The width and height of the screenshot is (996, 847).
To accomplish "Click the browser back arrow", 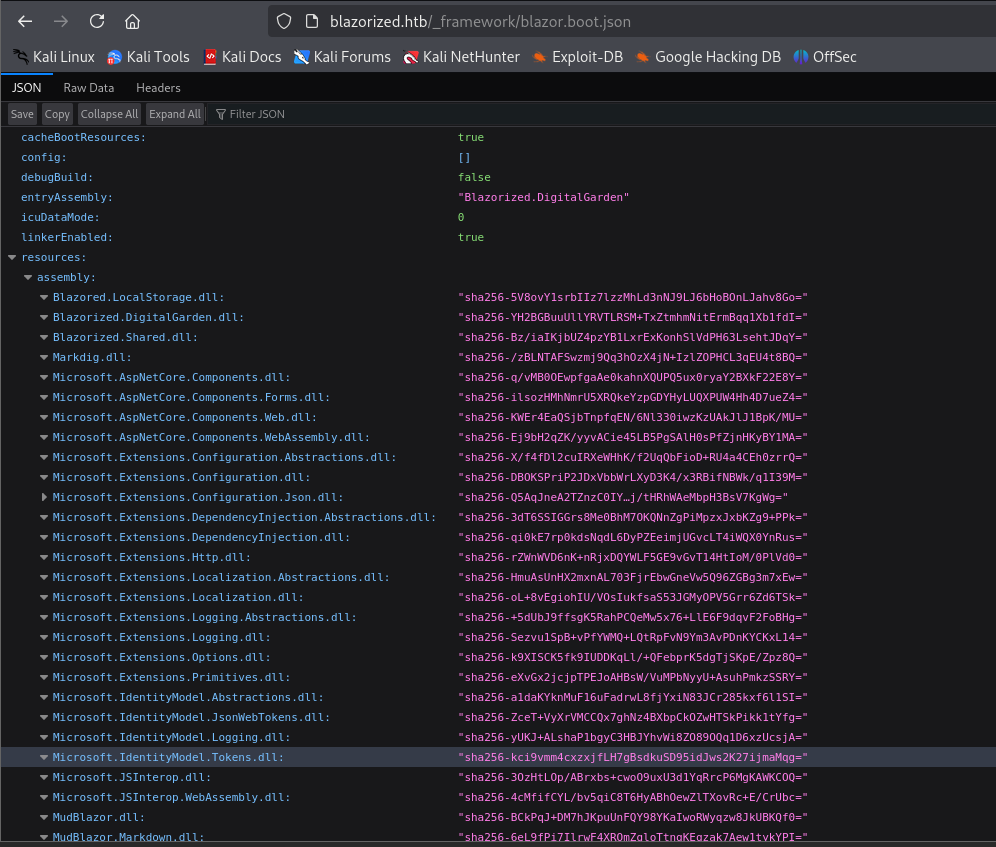I will coord(25,21).
